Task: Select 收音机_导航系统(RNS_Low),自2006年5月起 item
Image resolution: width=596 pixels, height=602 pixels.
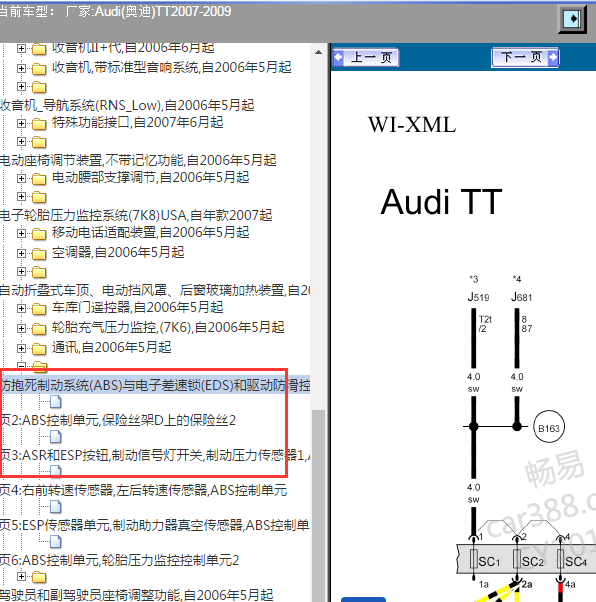Action: click(127, 105)
